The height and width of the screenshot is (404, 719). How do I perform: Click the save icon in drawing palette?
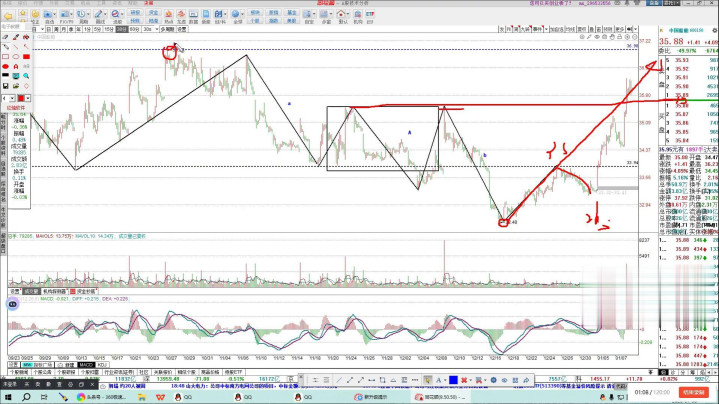pyautogui.click(x=5, y=86)
